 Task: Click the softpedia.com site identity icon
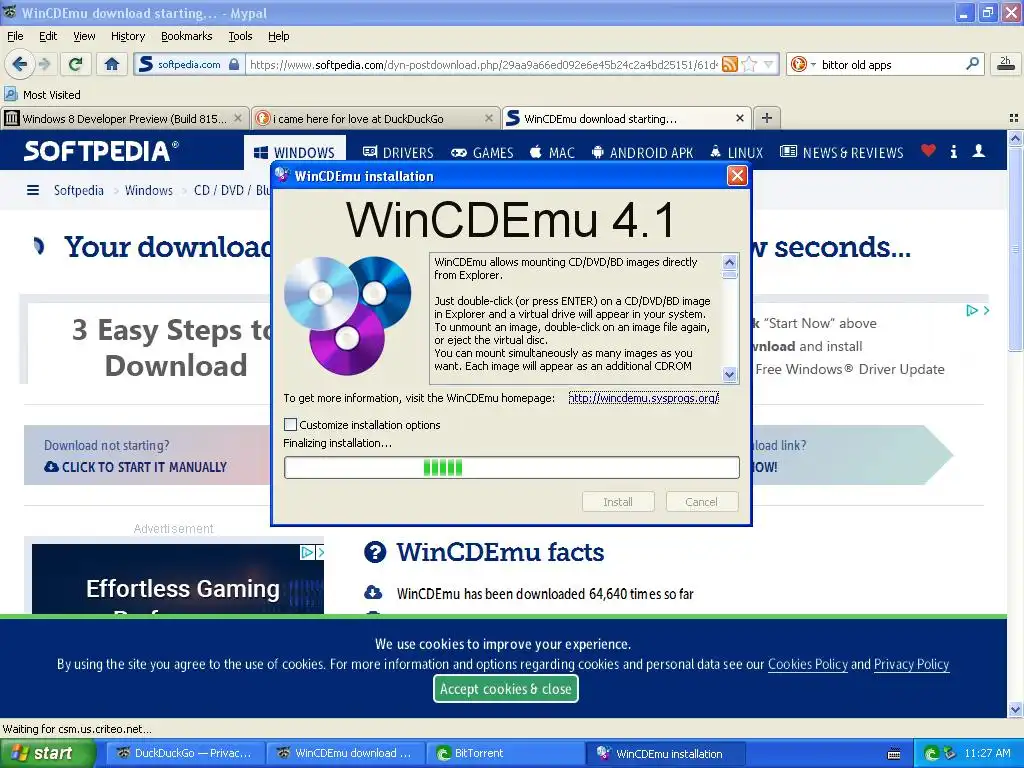point(188,64)
